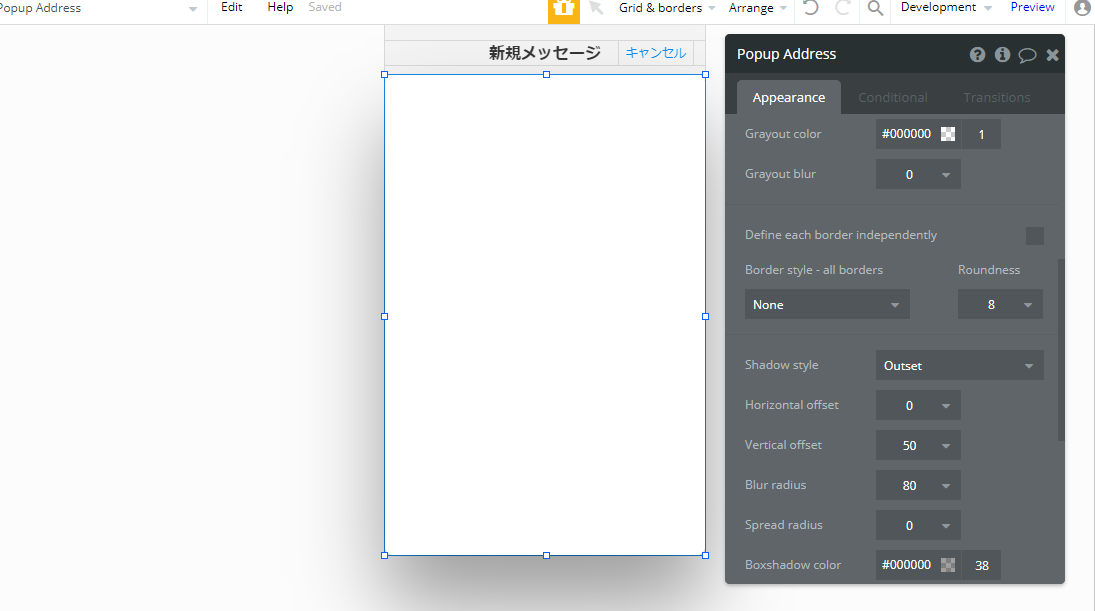Open the Grayout blur value dropdown

[x=918, y=175]
